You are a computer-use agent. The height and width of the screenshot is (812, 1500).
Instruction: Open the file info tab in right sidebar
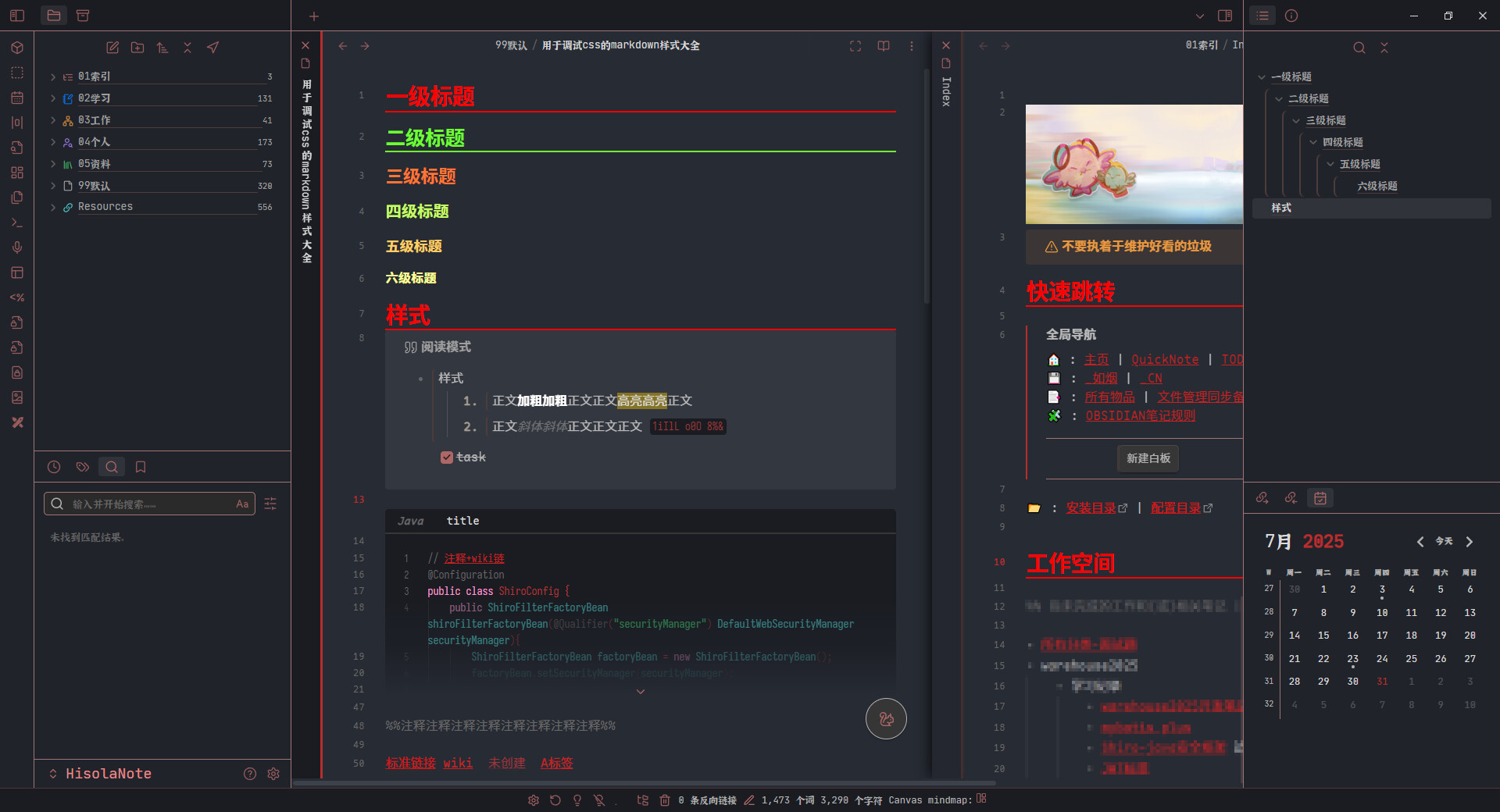(x=1291, y=16)
